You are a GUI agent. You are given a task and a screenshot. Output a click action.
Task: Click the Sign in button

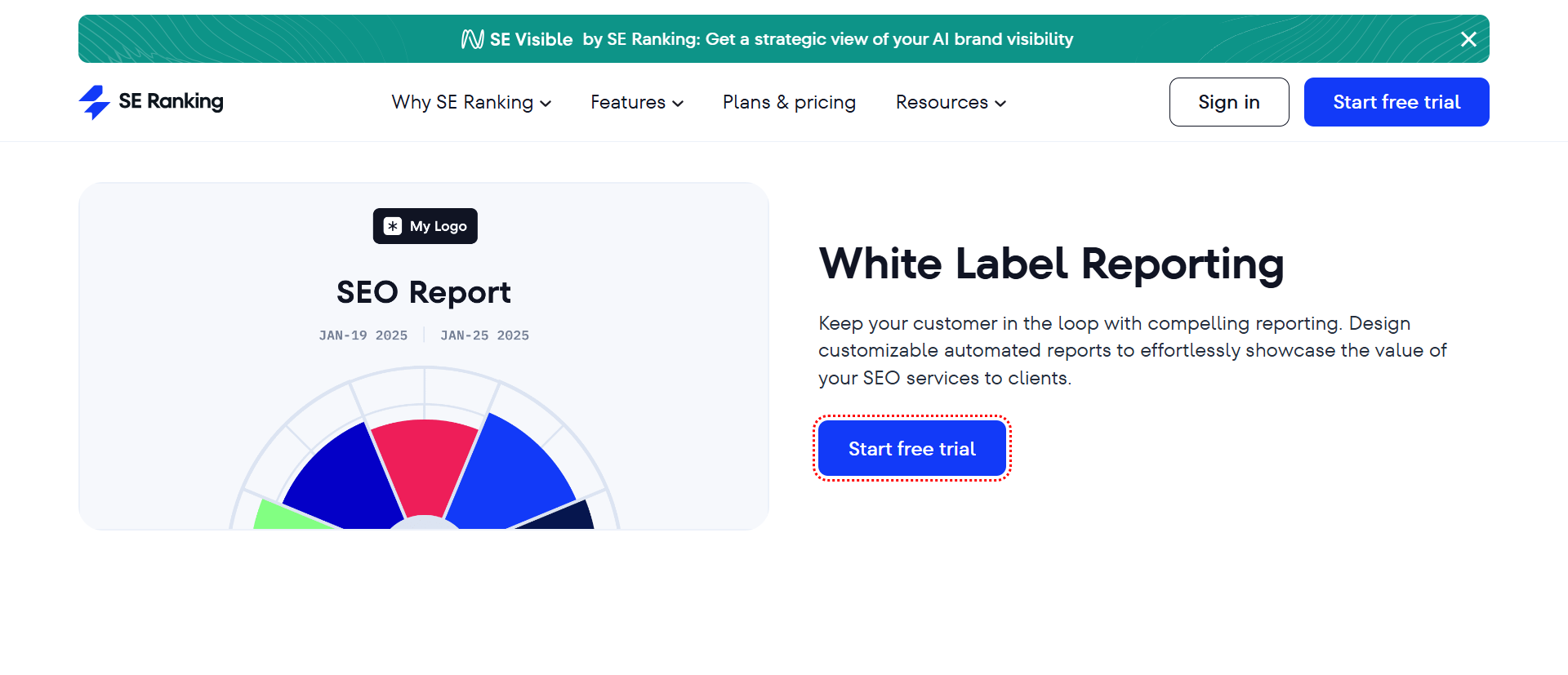1228,102
